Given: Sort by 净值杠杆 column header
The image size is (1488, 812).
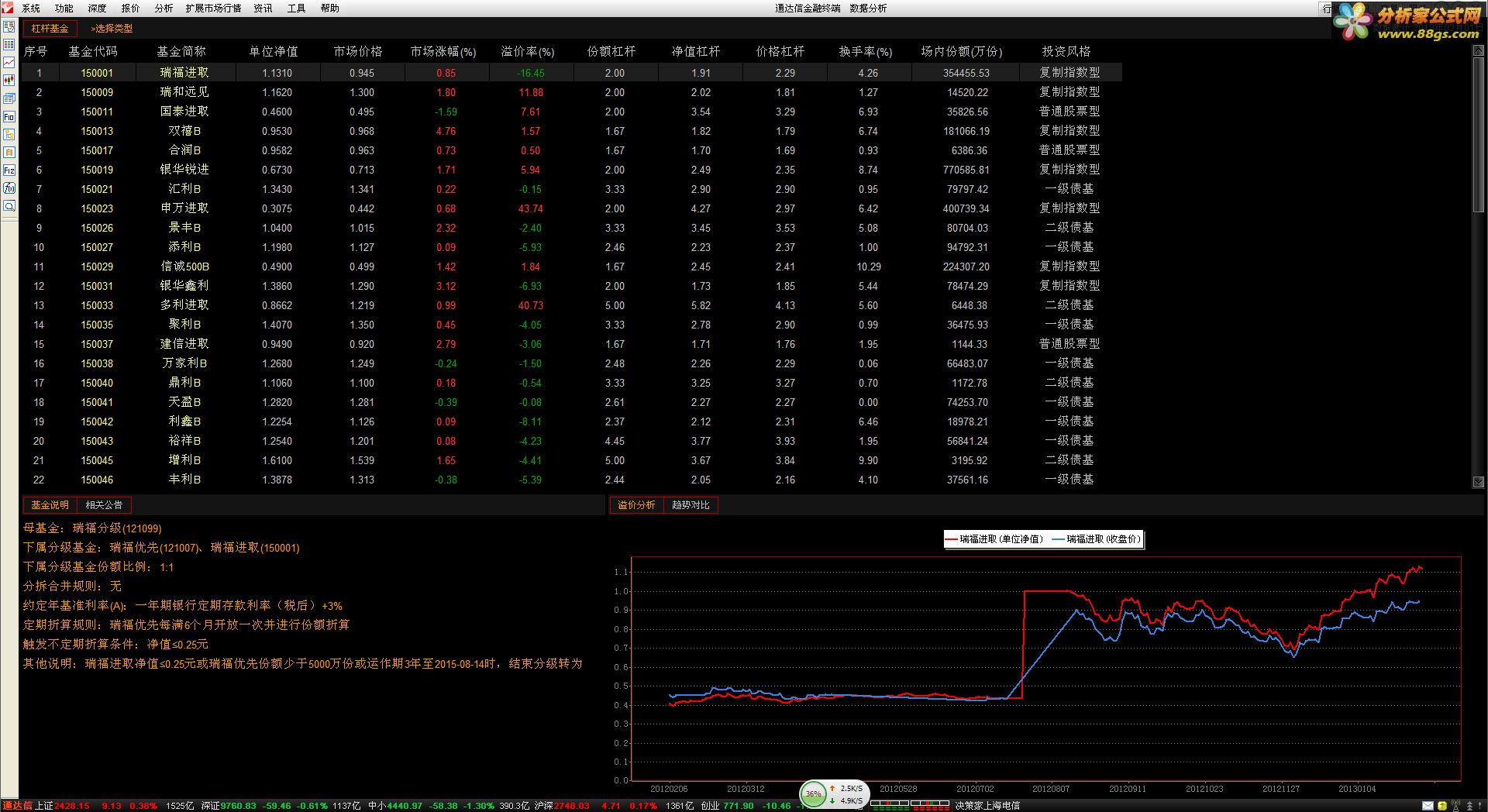Looking at the screenshot, I should click(696, 52).
